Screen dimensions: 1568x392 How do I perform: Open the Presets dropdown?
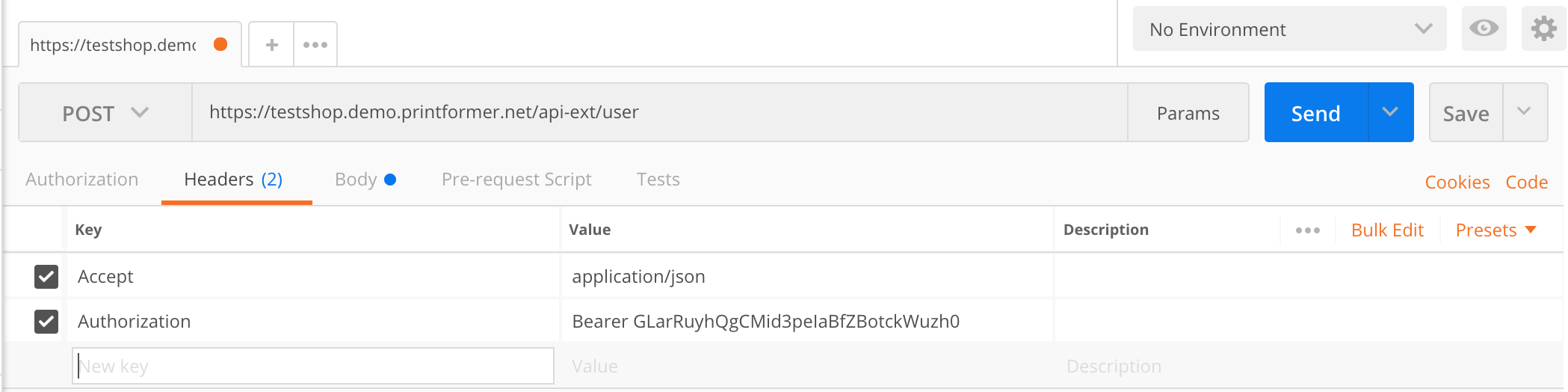pos(1496,230)
